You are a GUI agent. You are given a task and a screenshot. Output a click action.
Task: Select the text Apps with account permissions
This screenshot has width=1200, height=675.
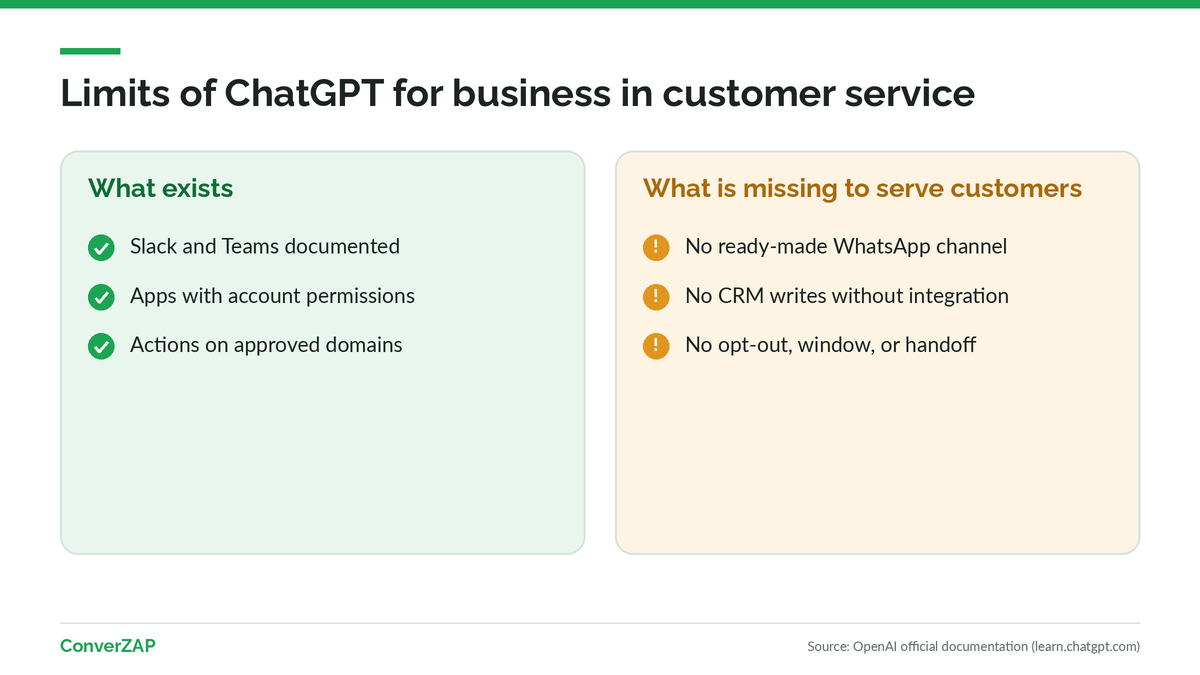272,296
